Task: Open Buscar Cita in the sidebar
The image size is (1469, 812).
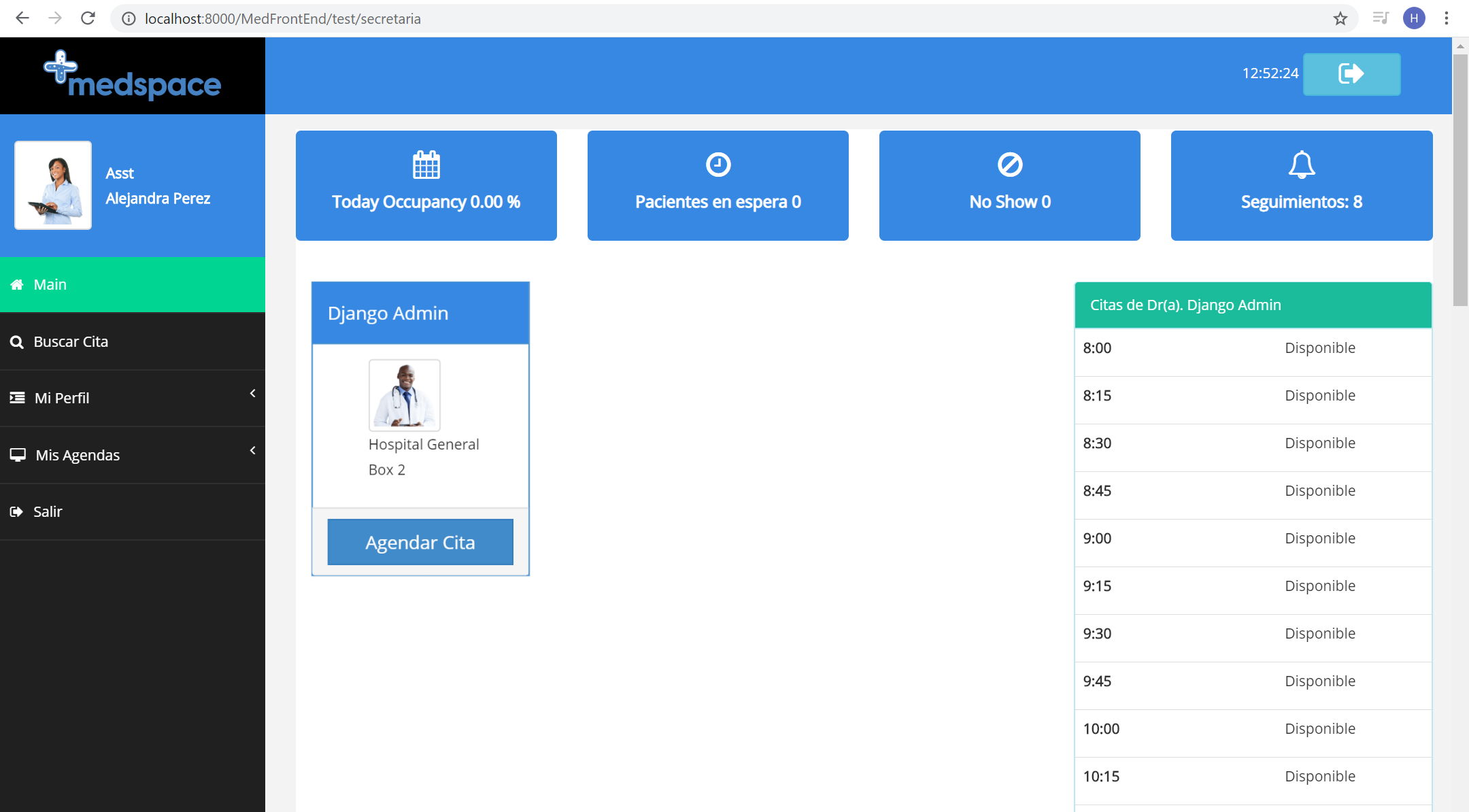Action: [133, 341]
